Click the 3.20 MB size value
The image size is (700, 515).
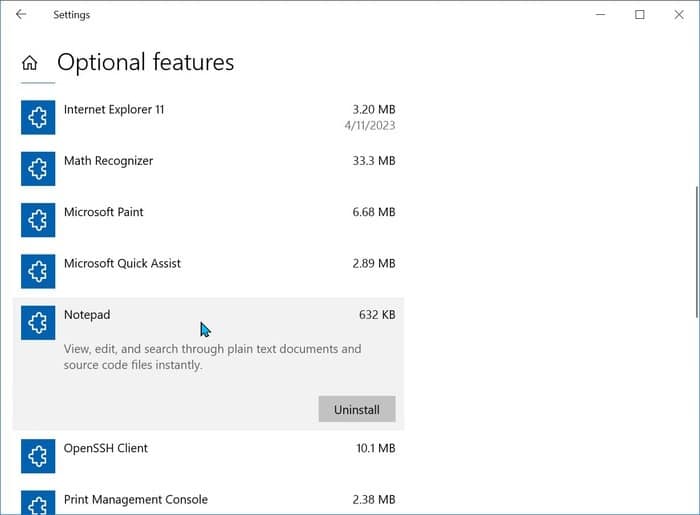[x=374, y=109]
